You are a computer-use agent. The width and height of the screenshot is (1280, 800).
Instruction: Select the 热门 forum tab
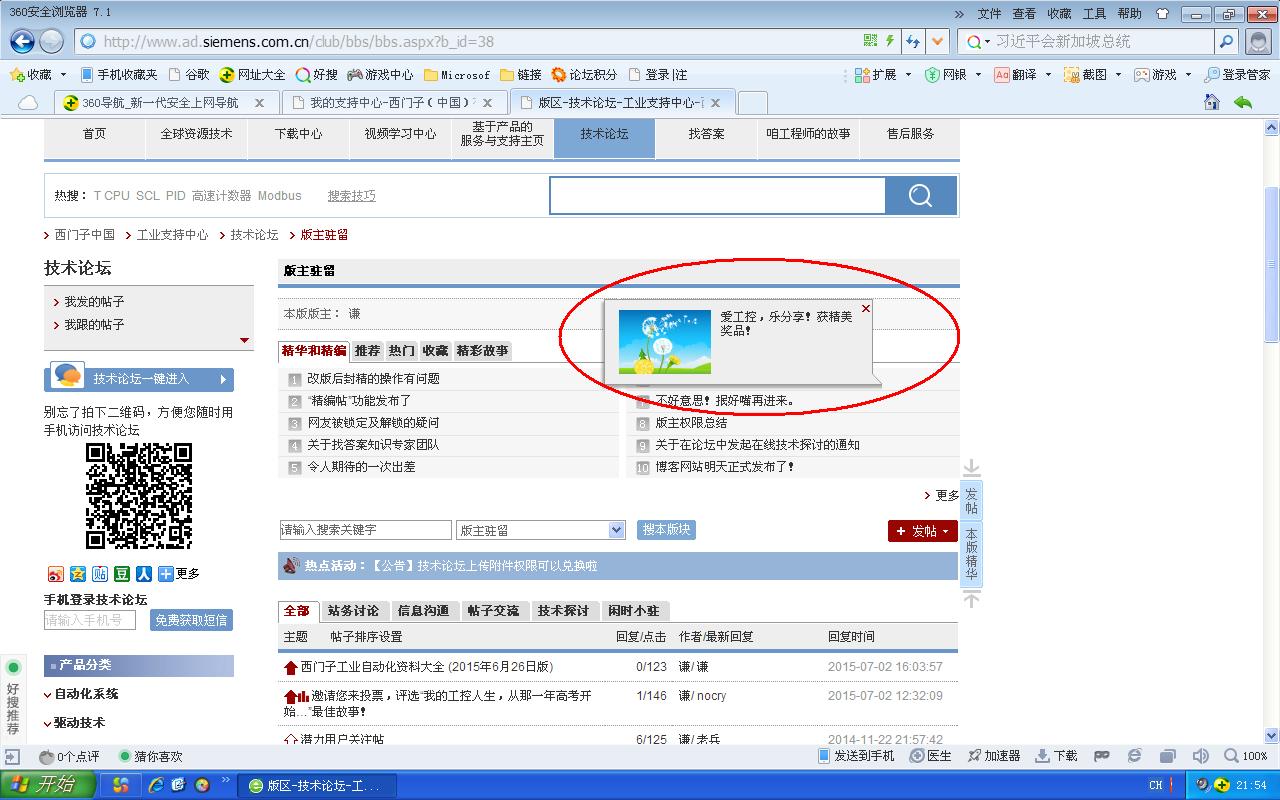tap(401, 351)
